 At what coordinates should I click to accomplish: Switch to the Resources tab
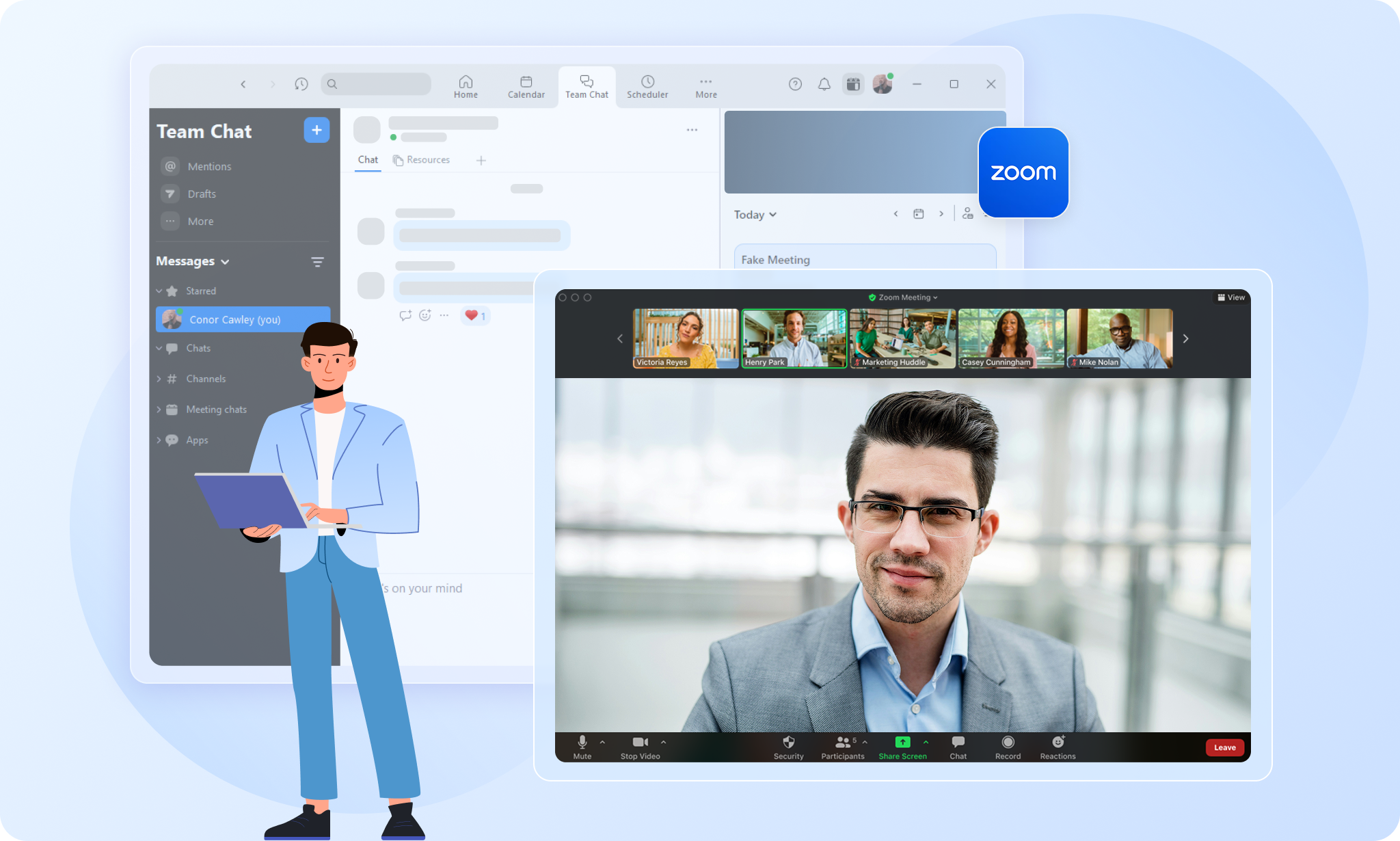(x=422, y=160)
